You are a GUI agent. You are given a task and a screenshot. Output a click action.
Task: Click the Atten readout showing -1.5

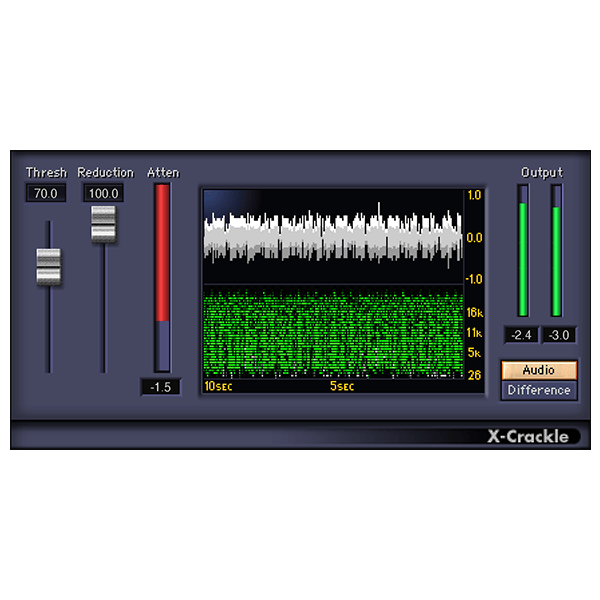click(161, 387)
